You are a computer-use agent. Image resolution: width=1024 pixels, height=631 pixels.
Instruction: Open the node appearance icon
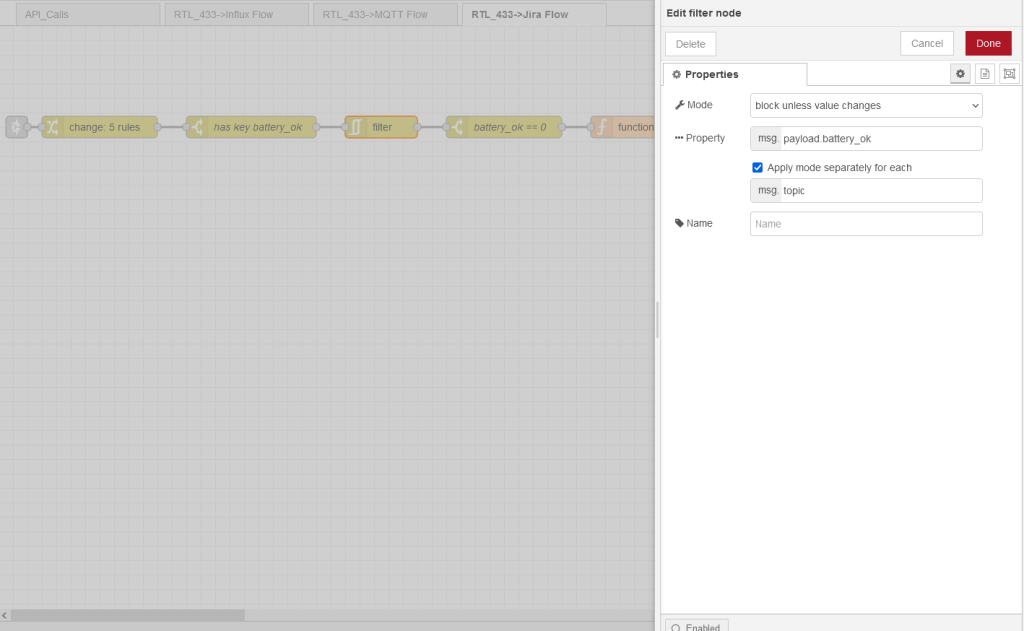tap(1008, 74)
